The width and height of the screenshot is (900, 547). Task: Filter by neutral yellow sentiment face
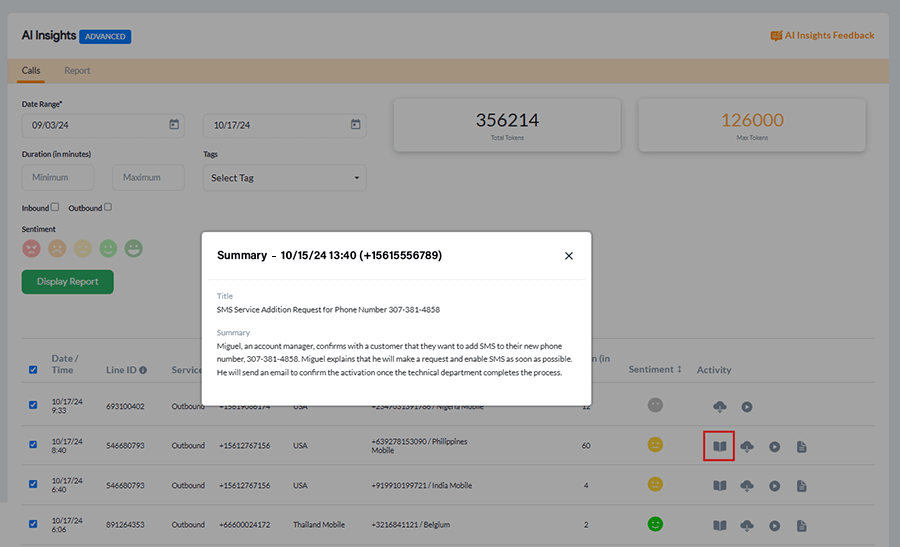pos(83,249)
